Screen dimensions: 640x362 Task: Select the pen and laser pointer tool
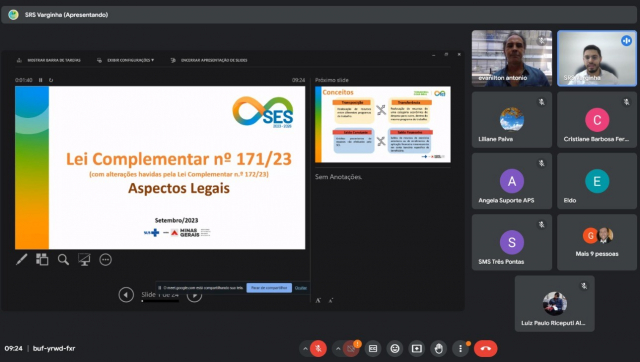(x=22, y=260)
